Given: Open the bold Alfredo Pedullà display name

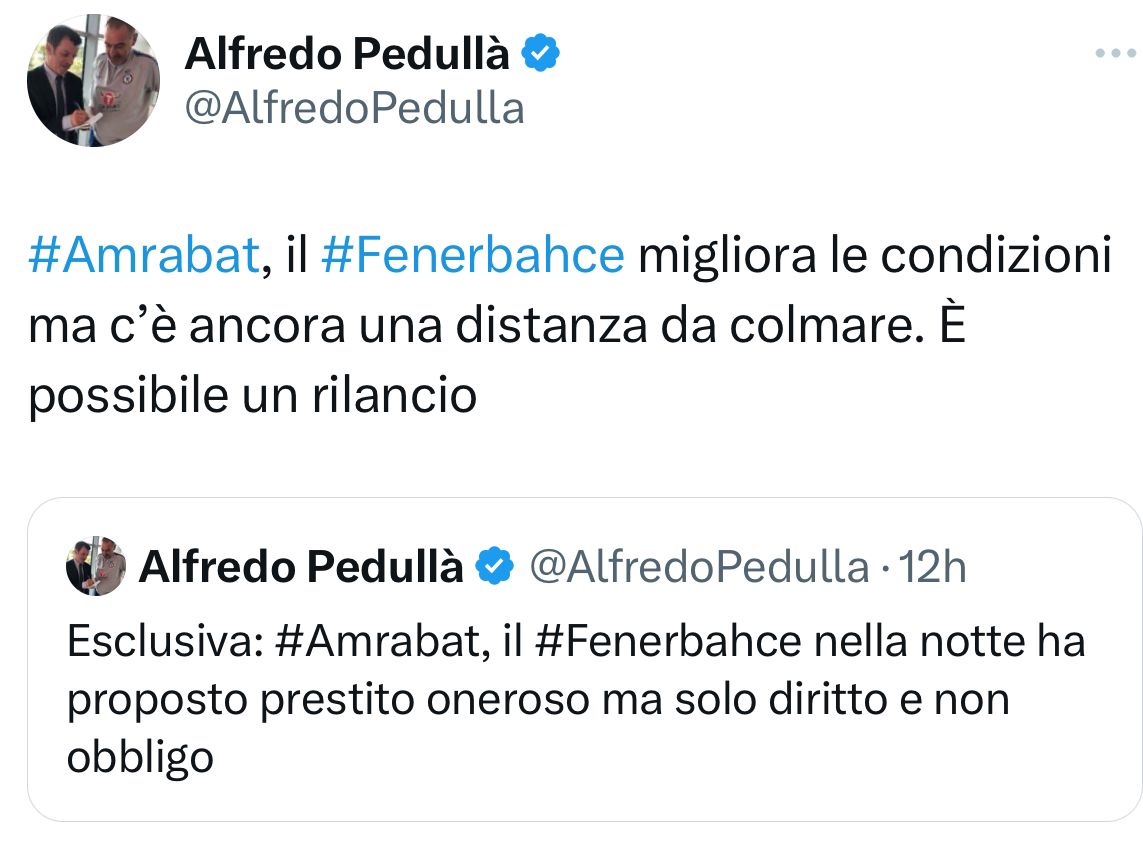Looking at the screenshot, I should [347, 55].
